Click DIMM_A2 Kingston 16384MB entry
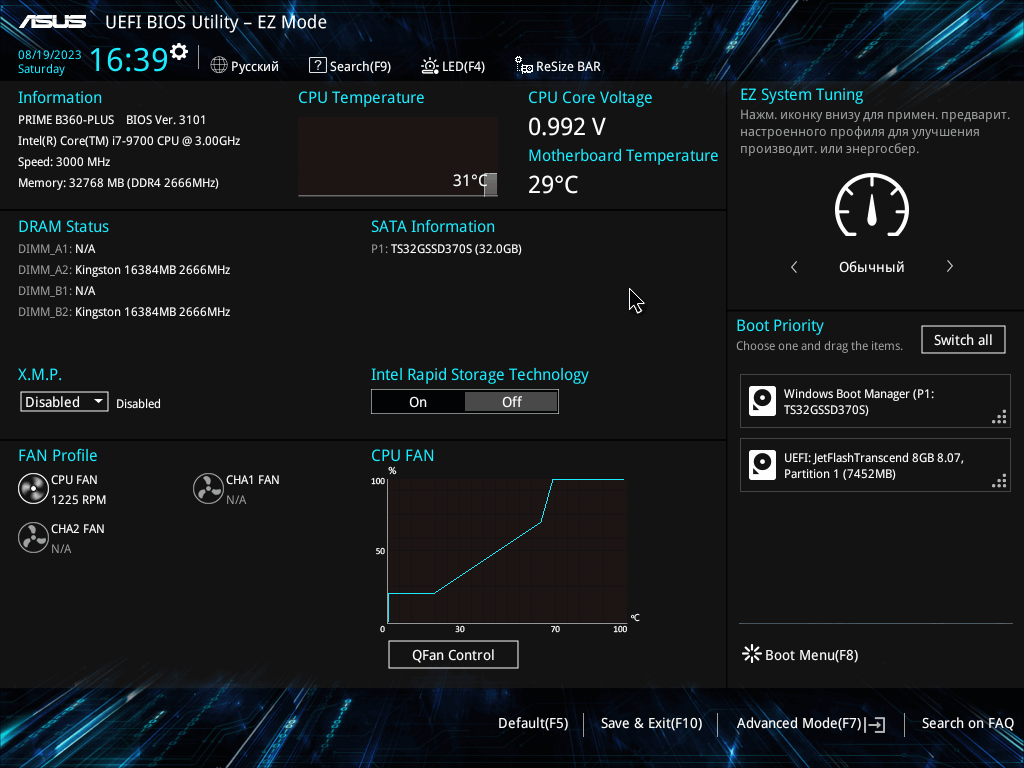 pyautogui.click(x=124, y=270)
